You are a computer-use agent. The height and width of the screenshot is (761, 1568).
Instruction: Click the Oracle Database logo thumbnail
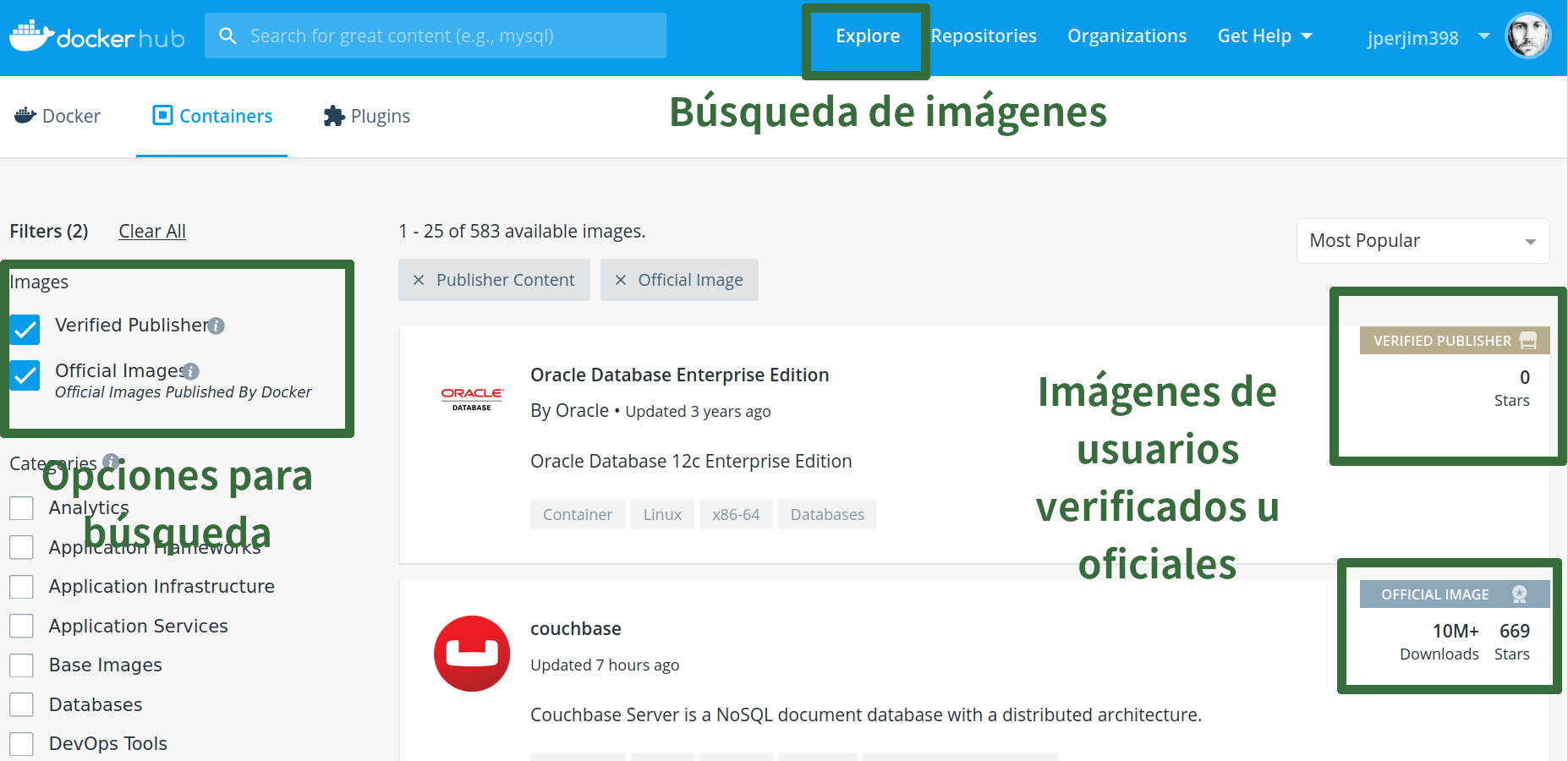(x=472, y=399)
